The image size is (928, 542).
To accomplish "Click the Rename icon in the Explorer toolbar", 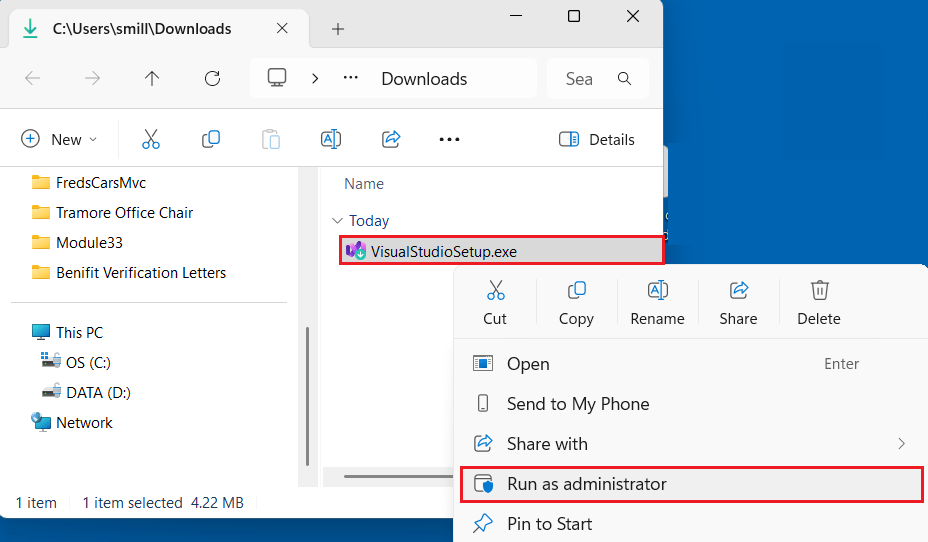I will (331, 140).
